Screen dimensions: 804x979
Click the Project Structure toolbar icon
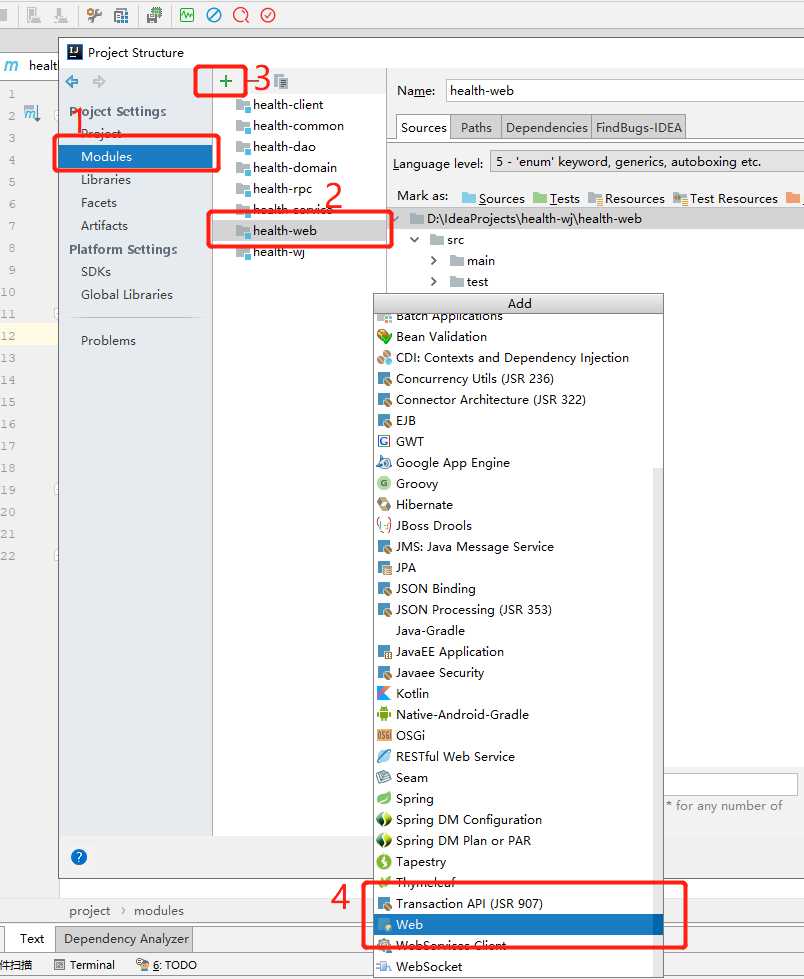(x=121, y=15)
